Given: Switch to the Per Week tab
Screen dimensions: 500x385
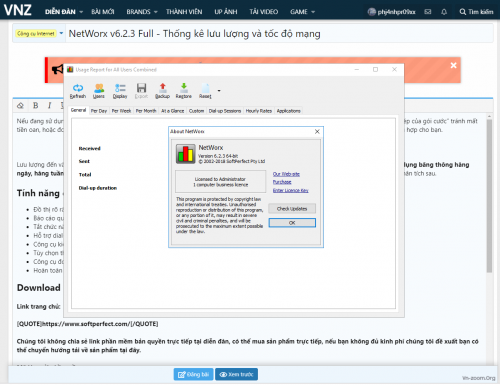Looking at the screenshot, I should pos(121,111).
